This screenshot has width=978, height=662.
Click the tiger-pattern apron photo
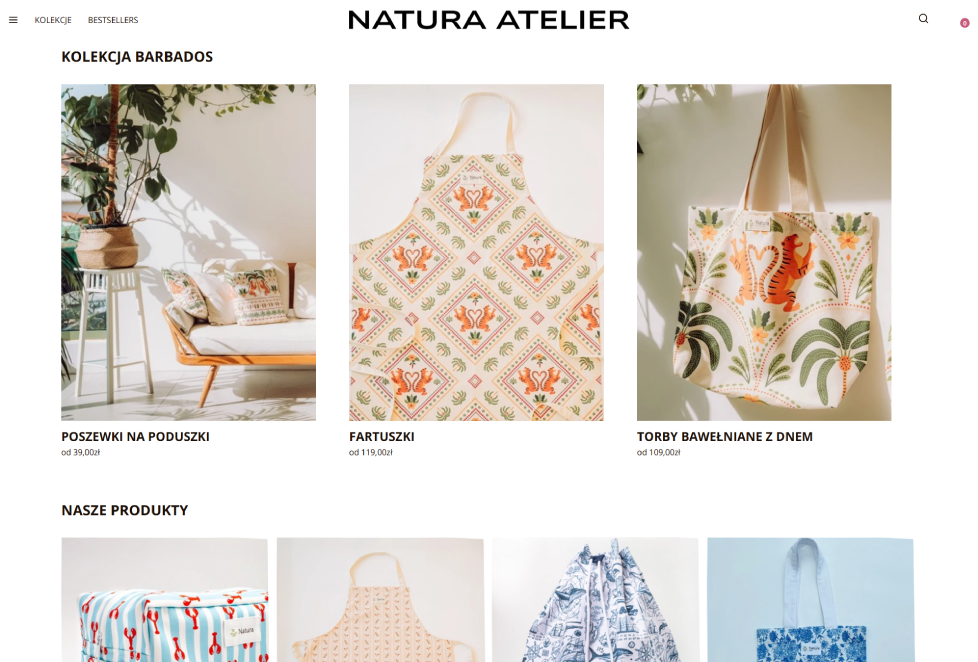point(476,253)
